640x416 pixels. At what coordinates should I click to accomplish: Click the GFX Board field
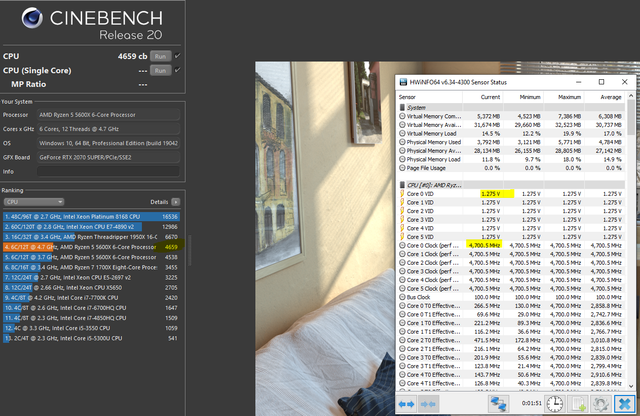point(108,157)
